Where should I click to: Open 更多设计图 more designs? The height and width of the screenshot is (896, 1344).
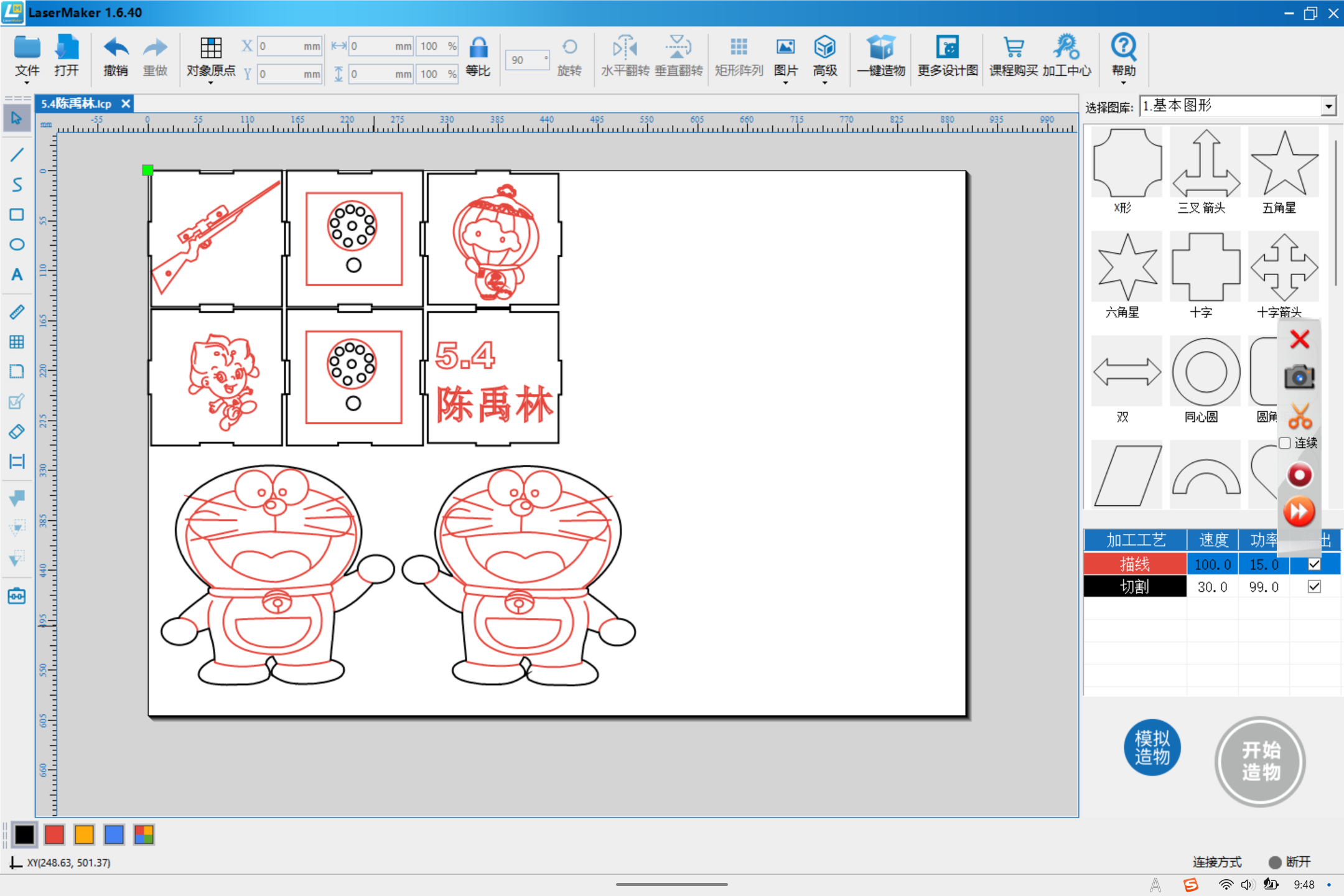pos(948,56)
